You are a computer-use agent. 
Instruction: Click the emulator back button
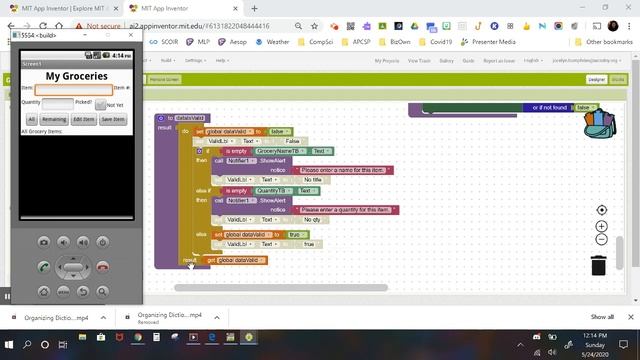[x=83, y=291]
